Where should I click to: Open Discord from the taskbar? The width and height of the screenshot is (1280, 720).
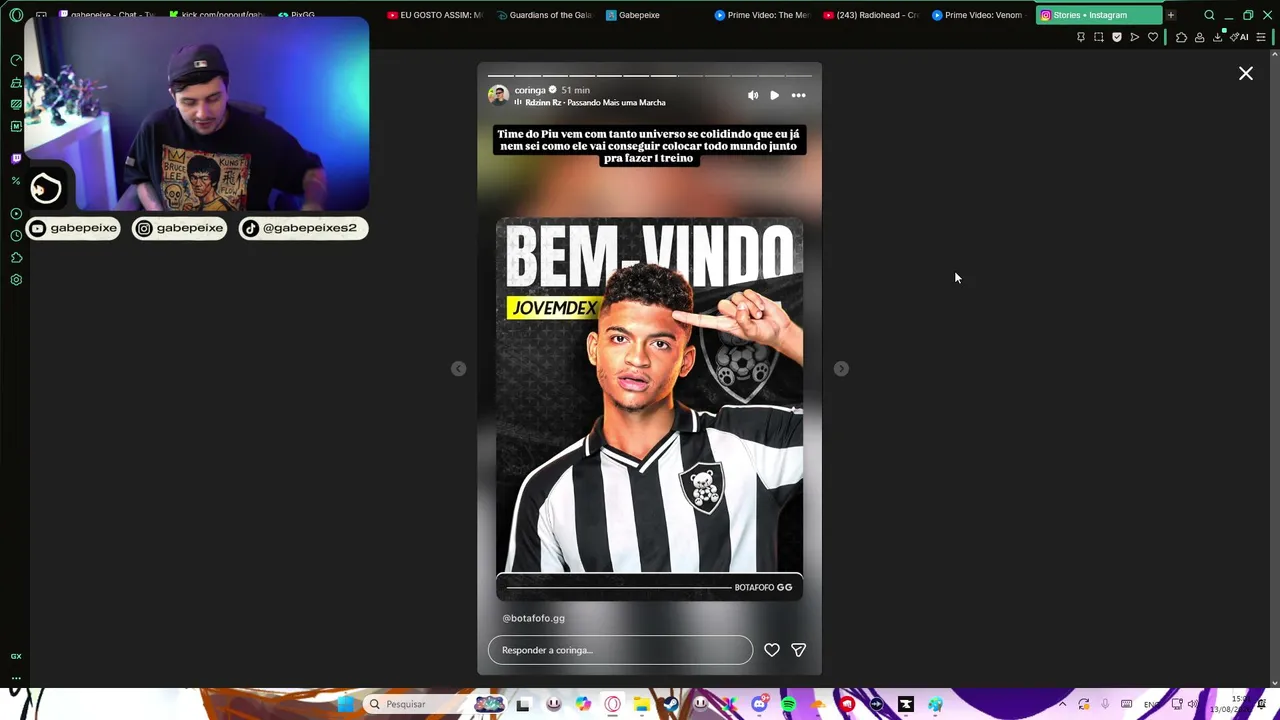point(759,704)
